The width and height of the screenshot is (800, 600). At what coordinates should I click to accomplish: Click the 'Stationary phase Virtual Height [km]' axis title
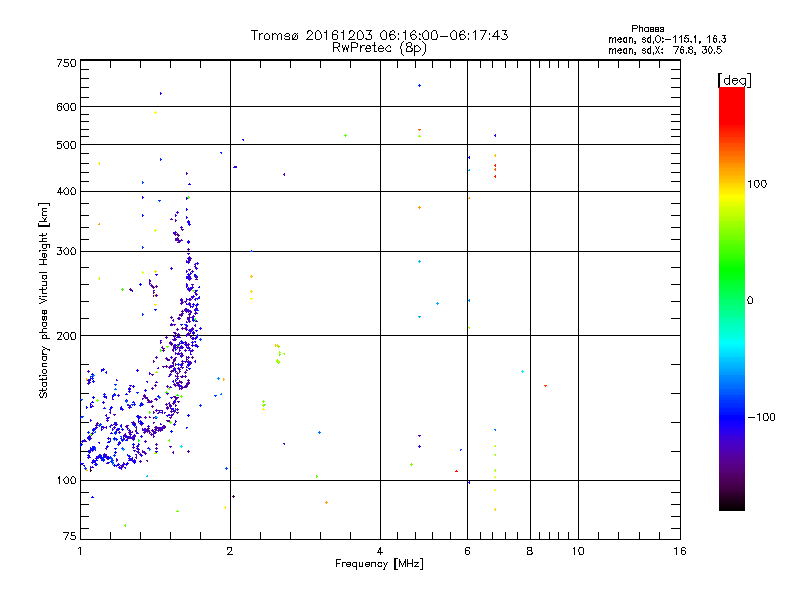(44, 300)
